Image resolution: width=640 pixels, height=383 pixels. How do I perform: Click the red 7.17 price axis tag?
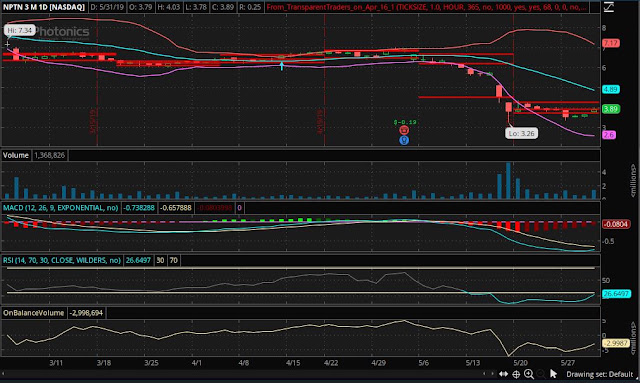coord(611,43)
